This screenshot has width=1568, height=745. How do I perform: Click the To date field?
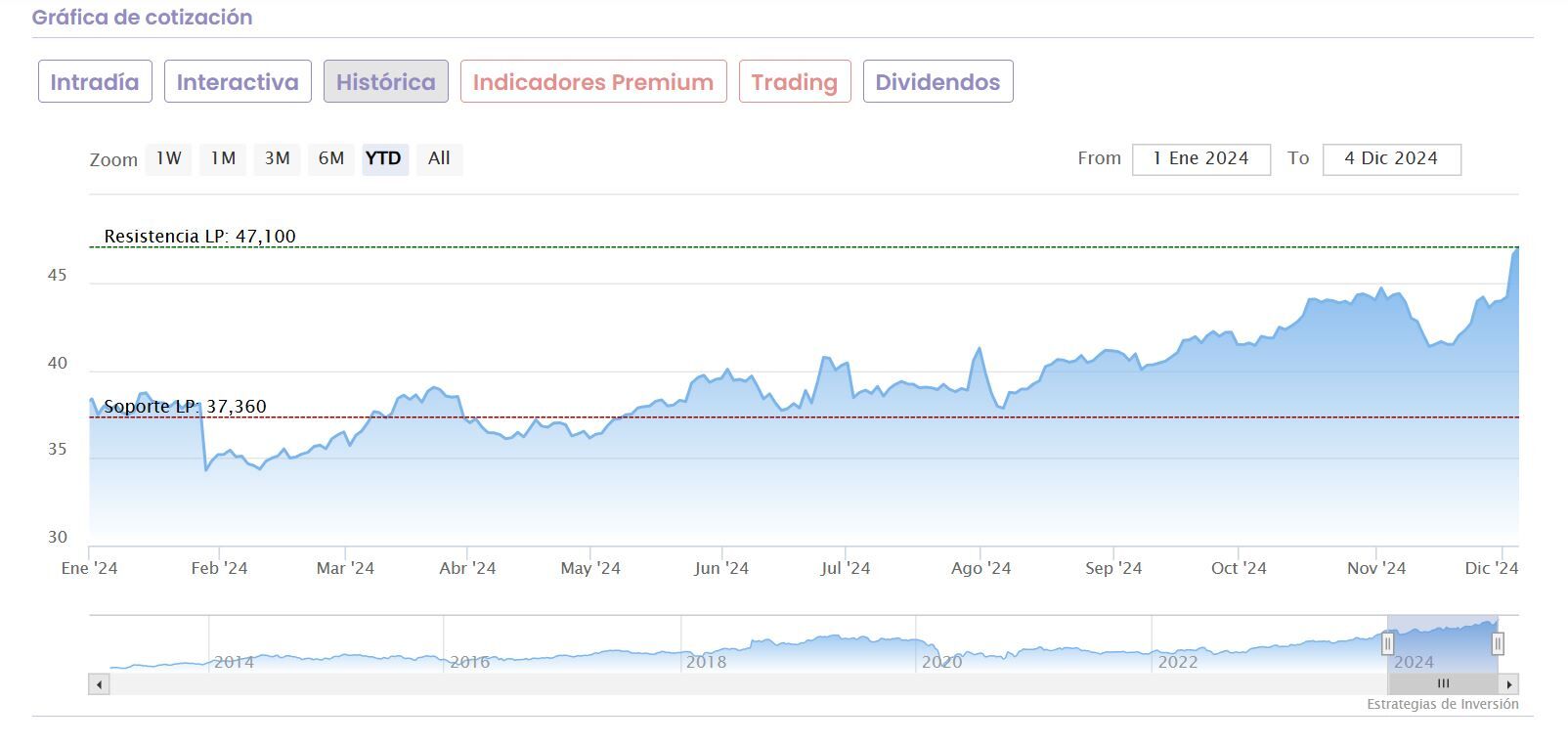pos(1391,159)
